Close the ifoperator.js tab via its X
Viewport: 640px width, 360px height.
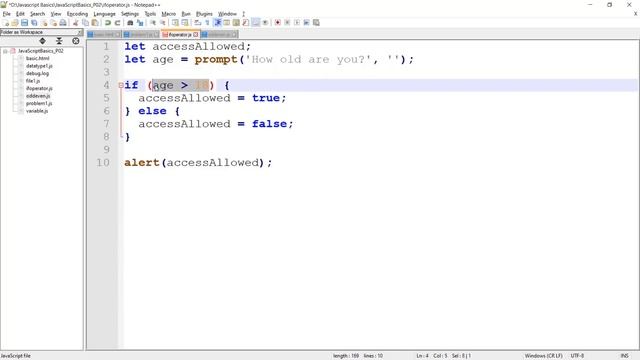[196, 35]
